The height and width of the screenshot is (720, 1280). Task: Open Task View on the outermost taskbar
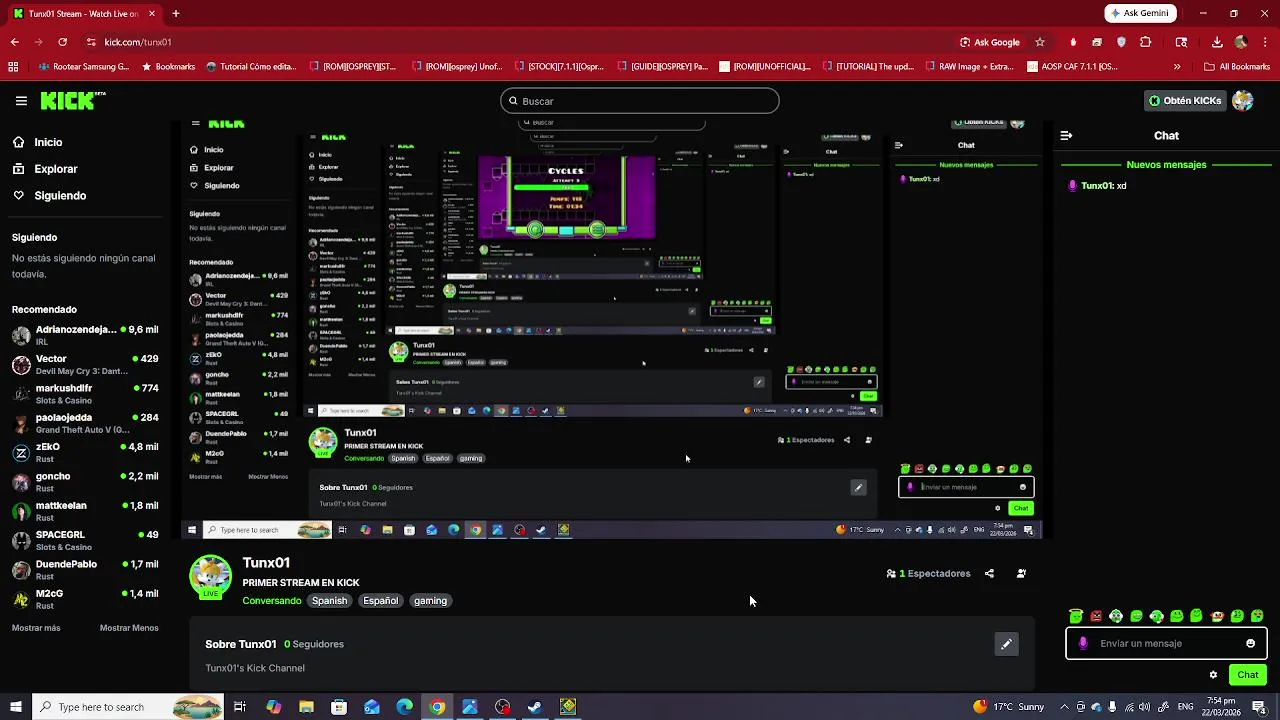pos(240,707)
